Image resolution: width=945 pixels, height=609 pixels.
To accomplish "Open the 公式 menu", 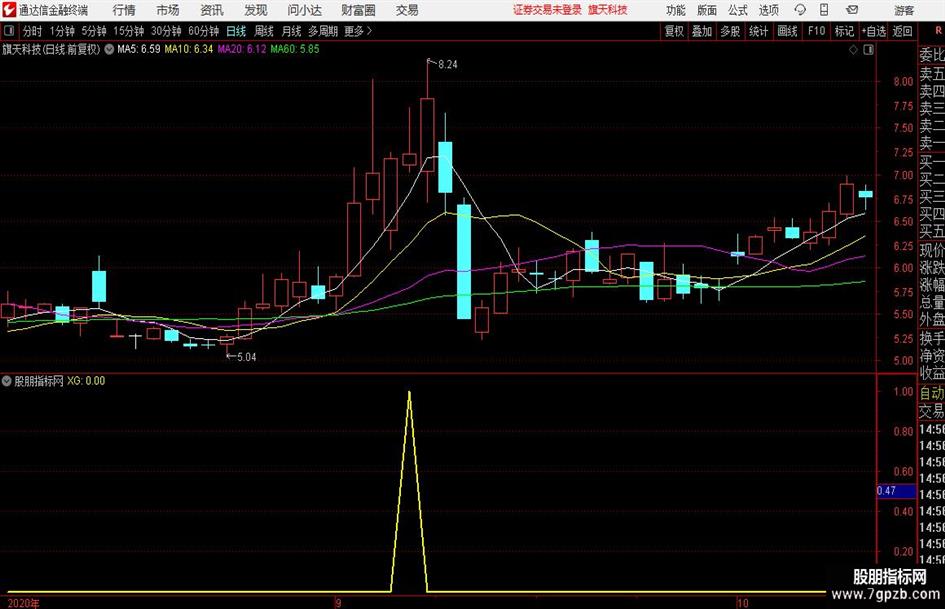I will [x=738, y=10].
